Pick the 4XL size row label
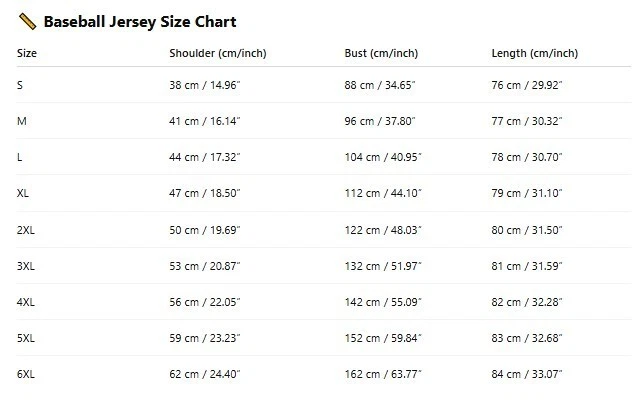The width and height of the screenshot is (642, 404). pos(26,301)
